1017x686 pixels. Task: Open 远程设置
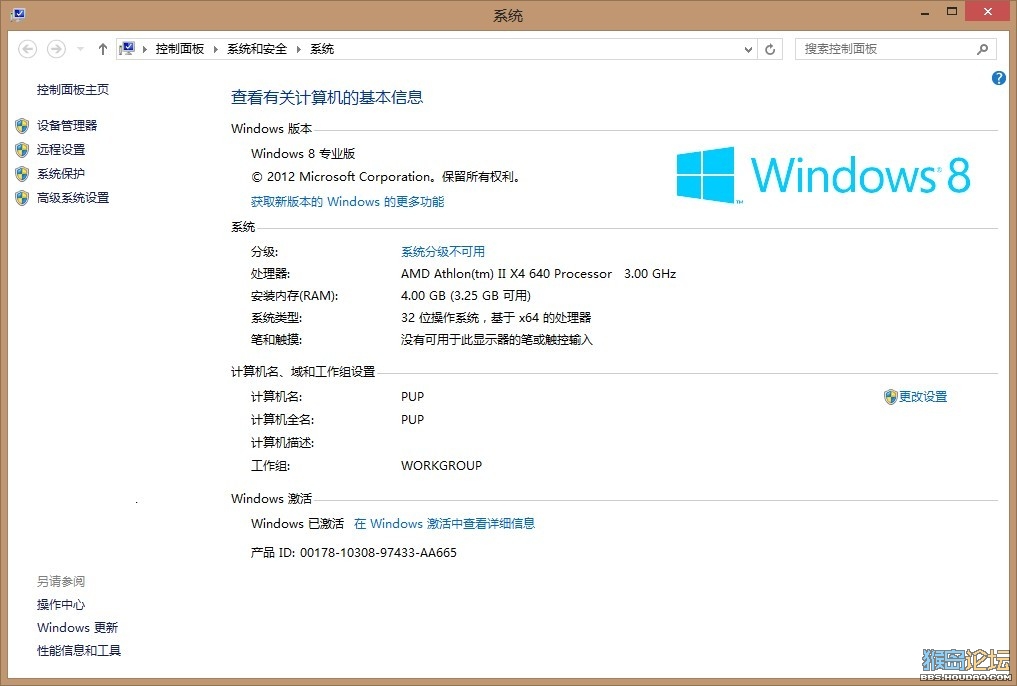click(61, 150)
